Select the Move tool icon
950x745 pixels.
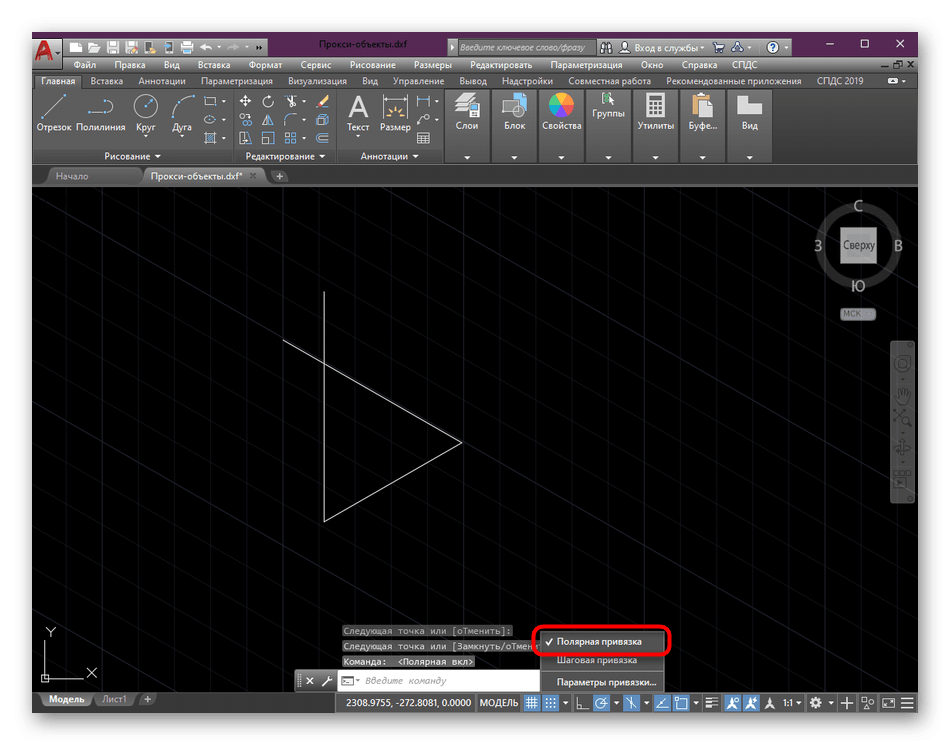(245, 101)
